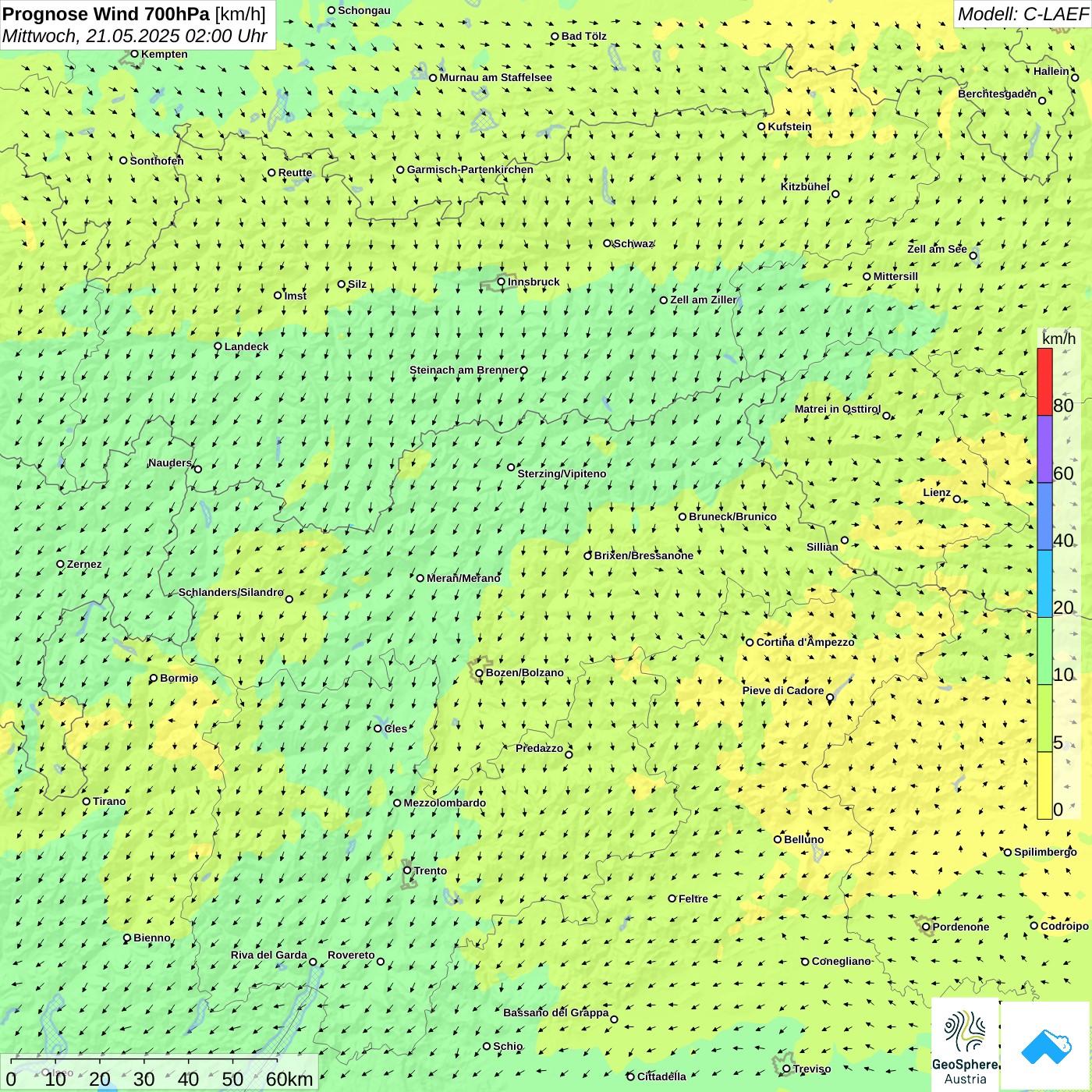
Task: Click the Steinach am Brenner label
Action: 463,370
